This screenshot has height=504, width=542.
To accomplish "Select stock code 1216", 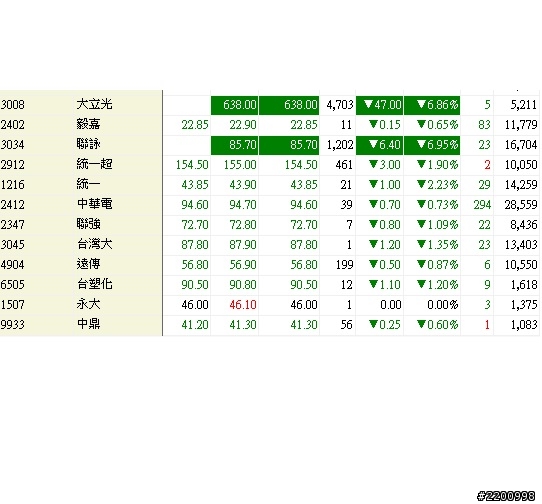I will coord(12,185).
